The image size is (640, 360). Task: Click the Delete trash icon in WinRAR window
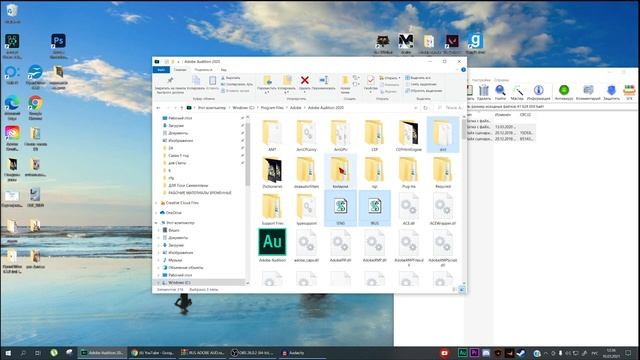click(484, 90)
